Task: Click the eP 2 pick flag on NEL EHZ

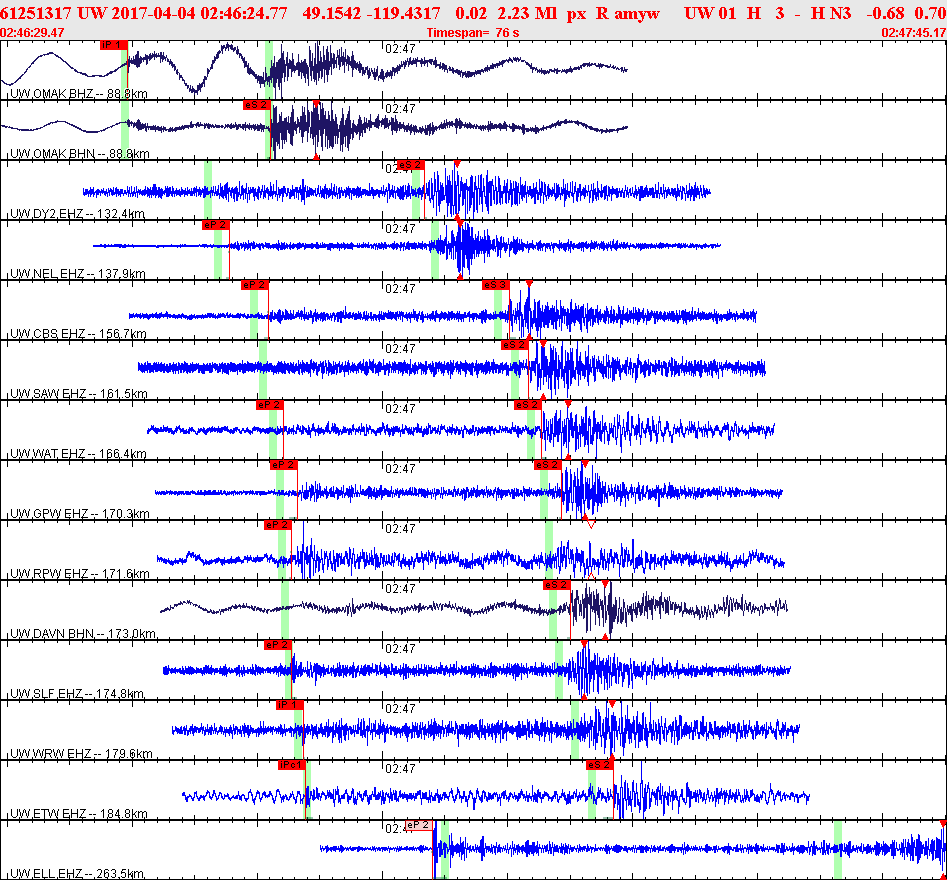Action: click(216, 225)
